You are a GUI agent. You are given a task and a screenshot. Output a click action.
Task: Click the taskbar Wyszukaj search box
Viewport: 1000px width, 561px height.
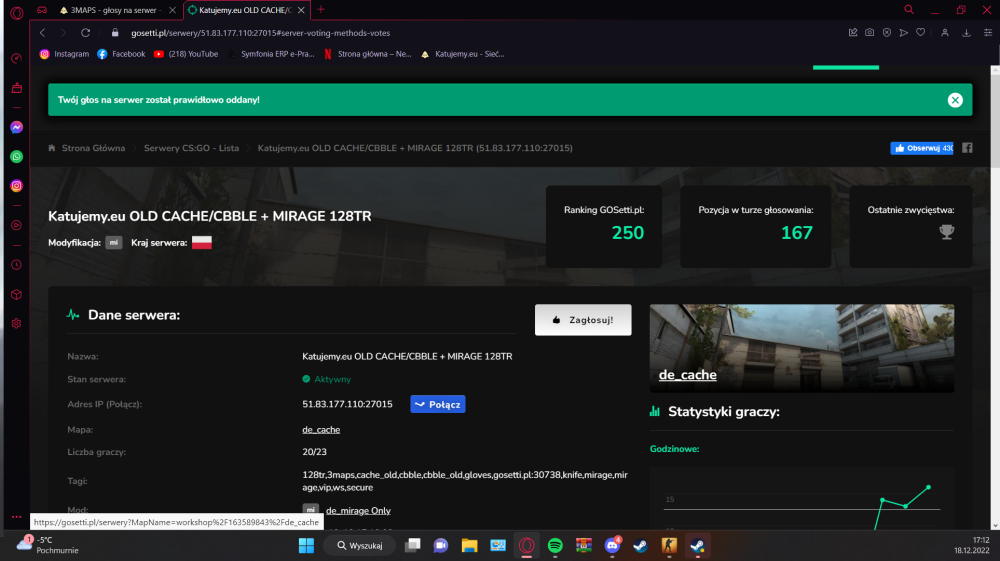pos(360,546)
